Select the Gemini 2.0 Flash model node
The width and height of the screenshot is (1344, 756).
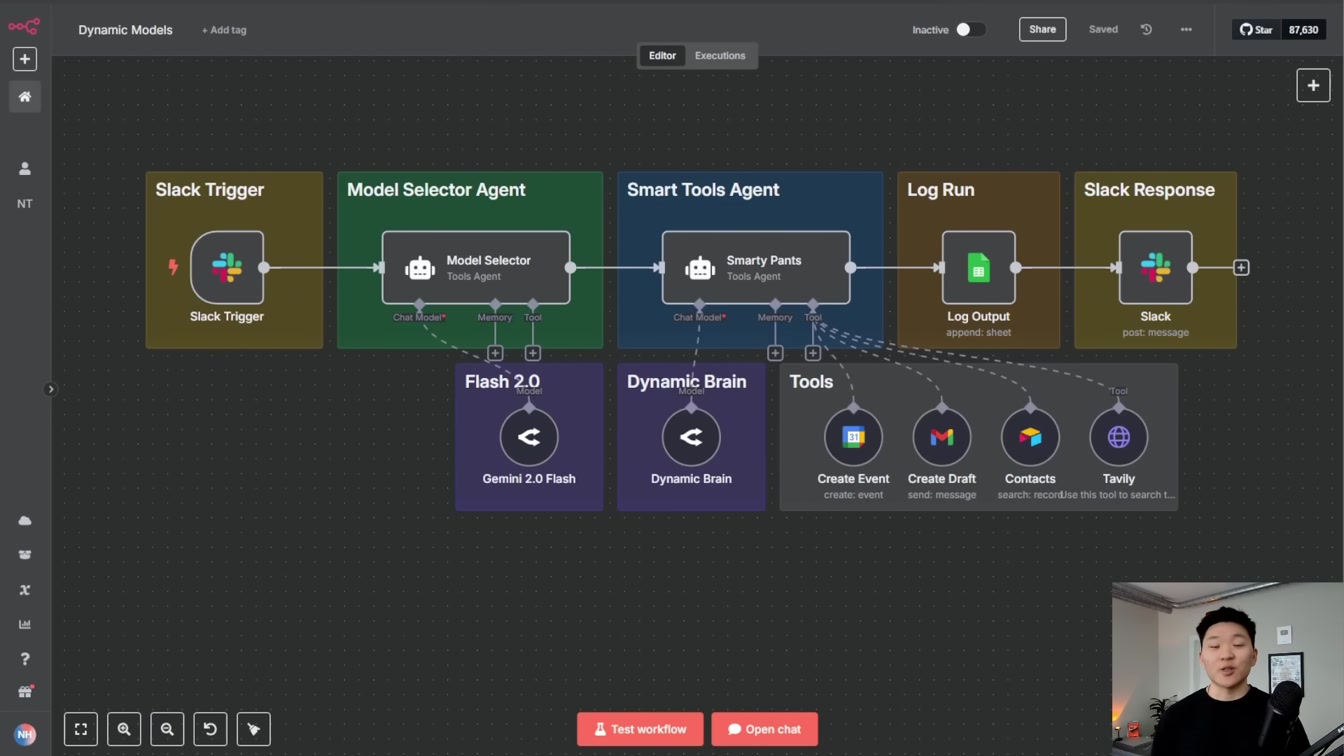529,437
